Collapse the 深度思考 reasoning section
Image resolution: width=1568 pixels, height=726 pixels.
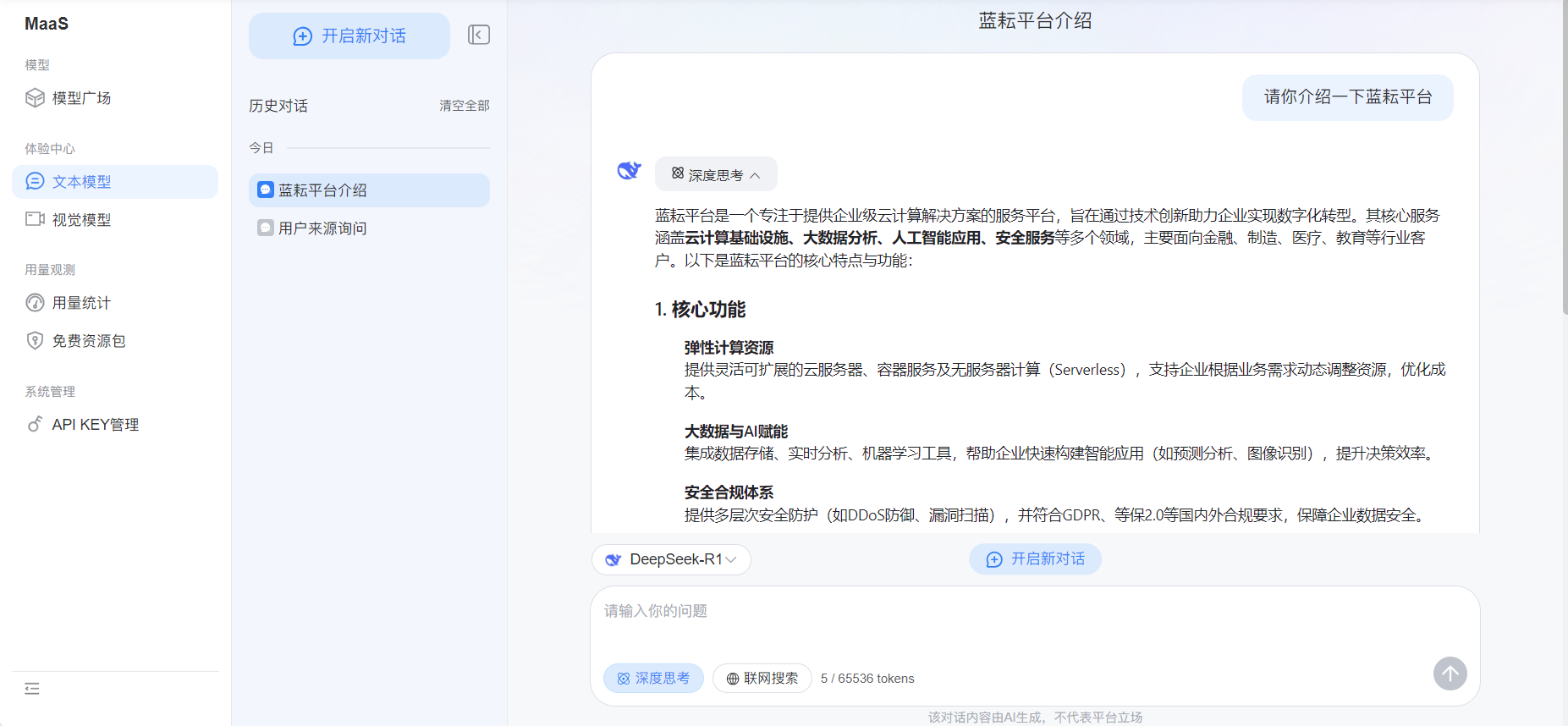click(716, 174)
